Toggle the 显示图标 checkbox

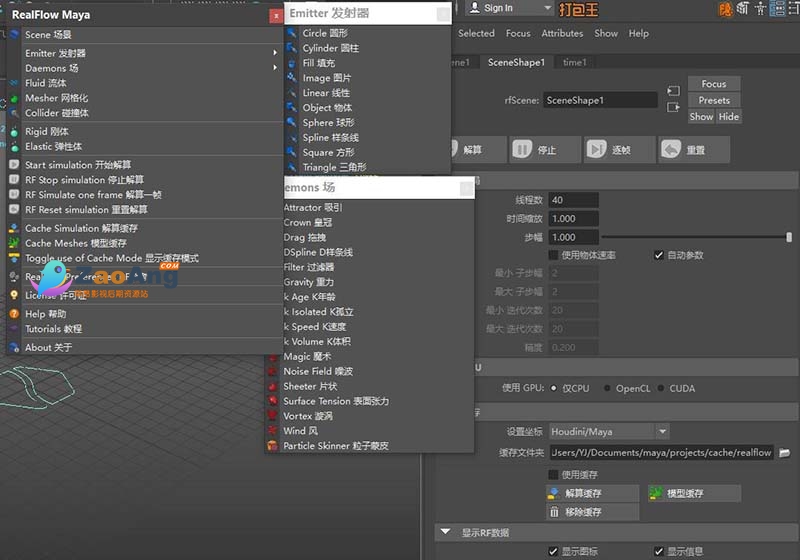click(553, 551)
